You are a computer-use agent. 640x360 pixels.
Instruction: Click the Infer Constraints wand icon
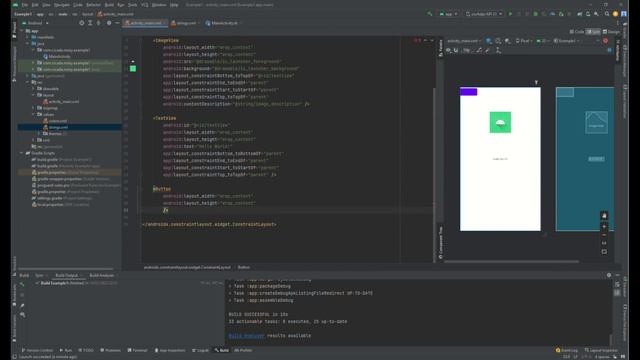pos(488,50)
